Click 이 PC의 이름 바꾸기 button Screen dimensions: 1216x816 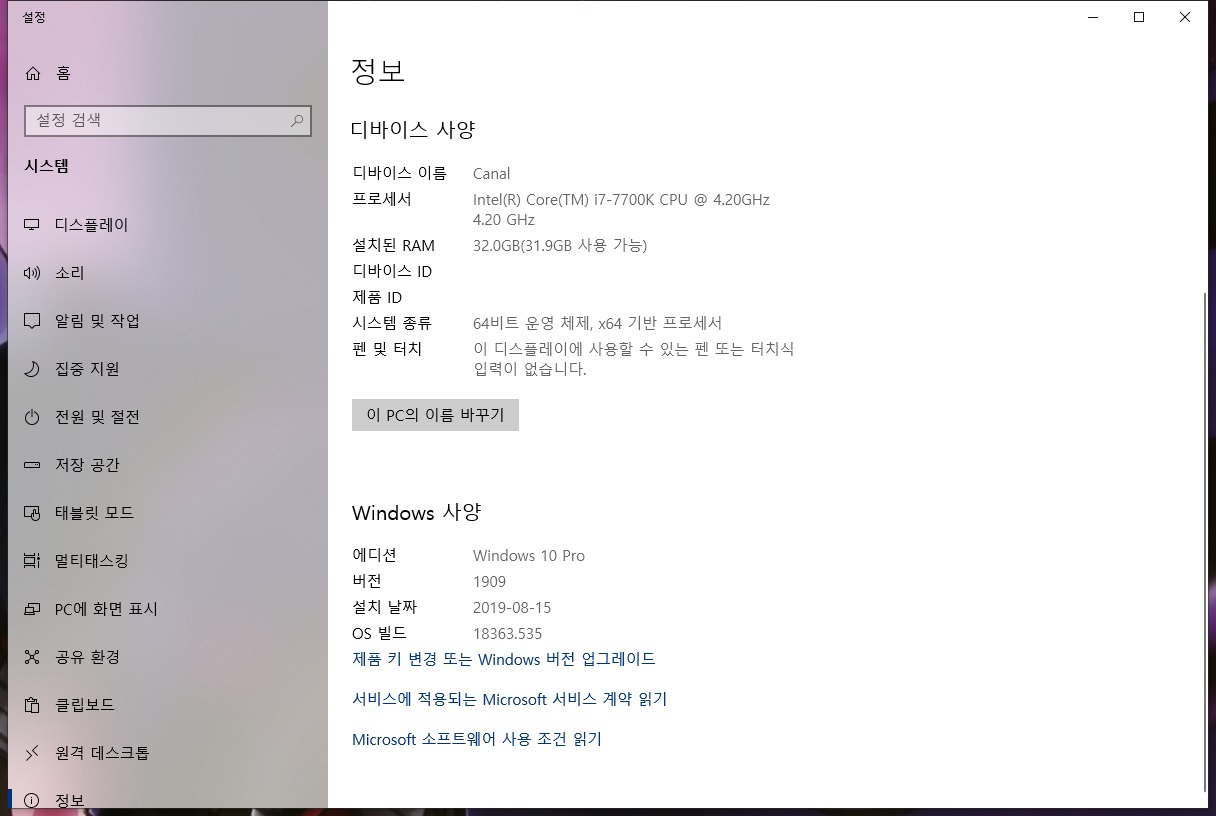click(x=435, y=415)
